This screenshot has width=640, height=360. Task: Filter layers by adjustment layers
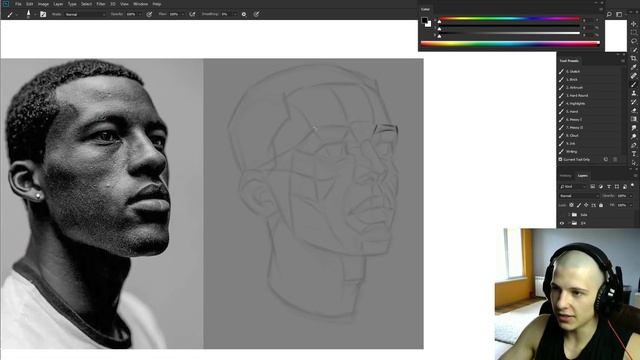601,187
